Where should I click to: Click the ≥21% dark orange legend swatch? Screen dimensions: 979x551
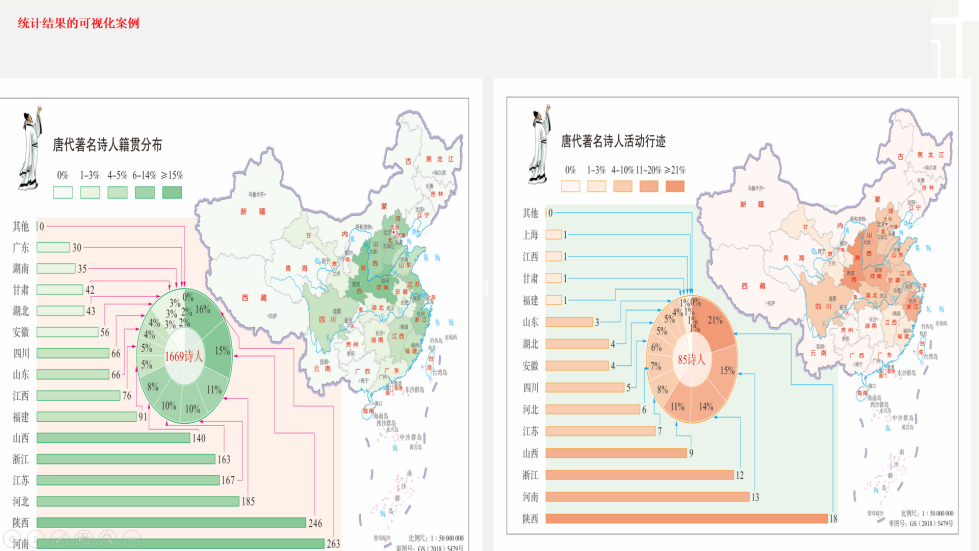[x=674, y=186]
